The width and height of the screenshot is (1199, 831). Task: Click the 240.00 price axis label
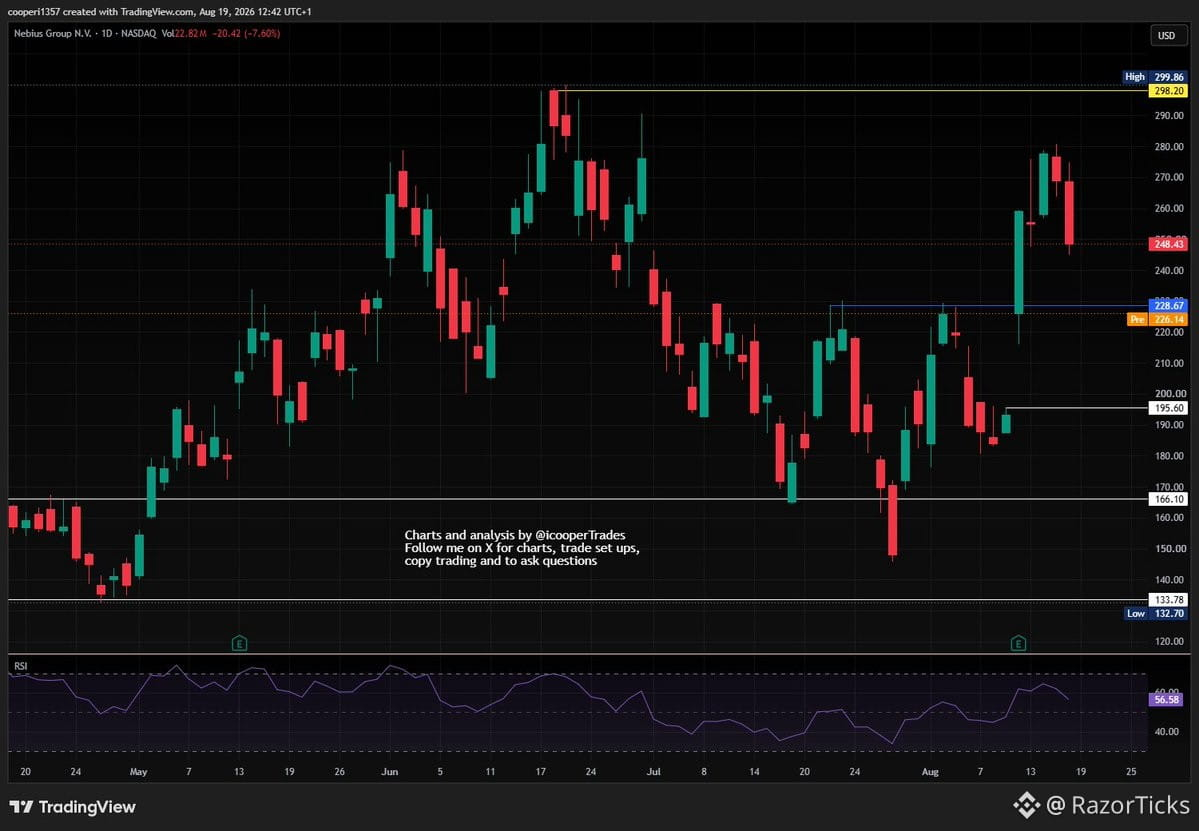click(1169, 270)
